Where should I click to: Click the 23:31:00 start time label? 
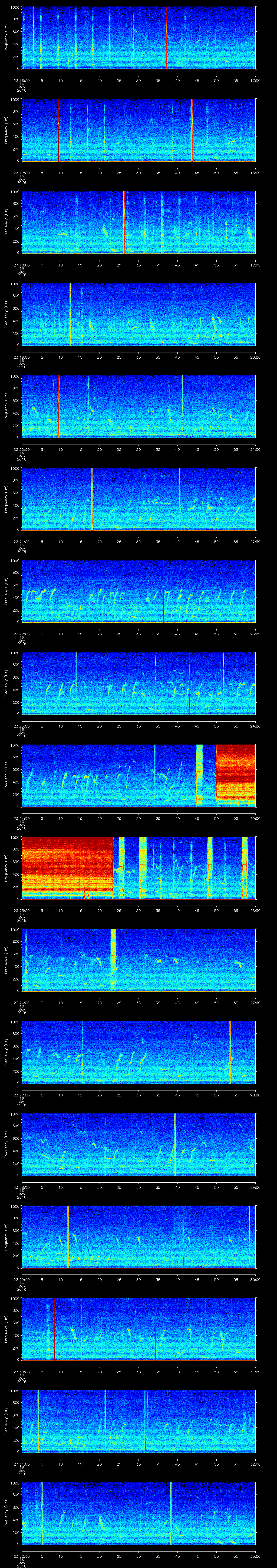pos(22,1464)
